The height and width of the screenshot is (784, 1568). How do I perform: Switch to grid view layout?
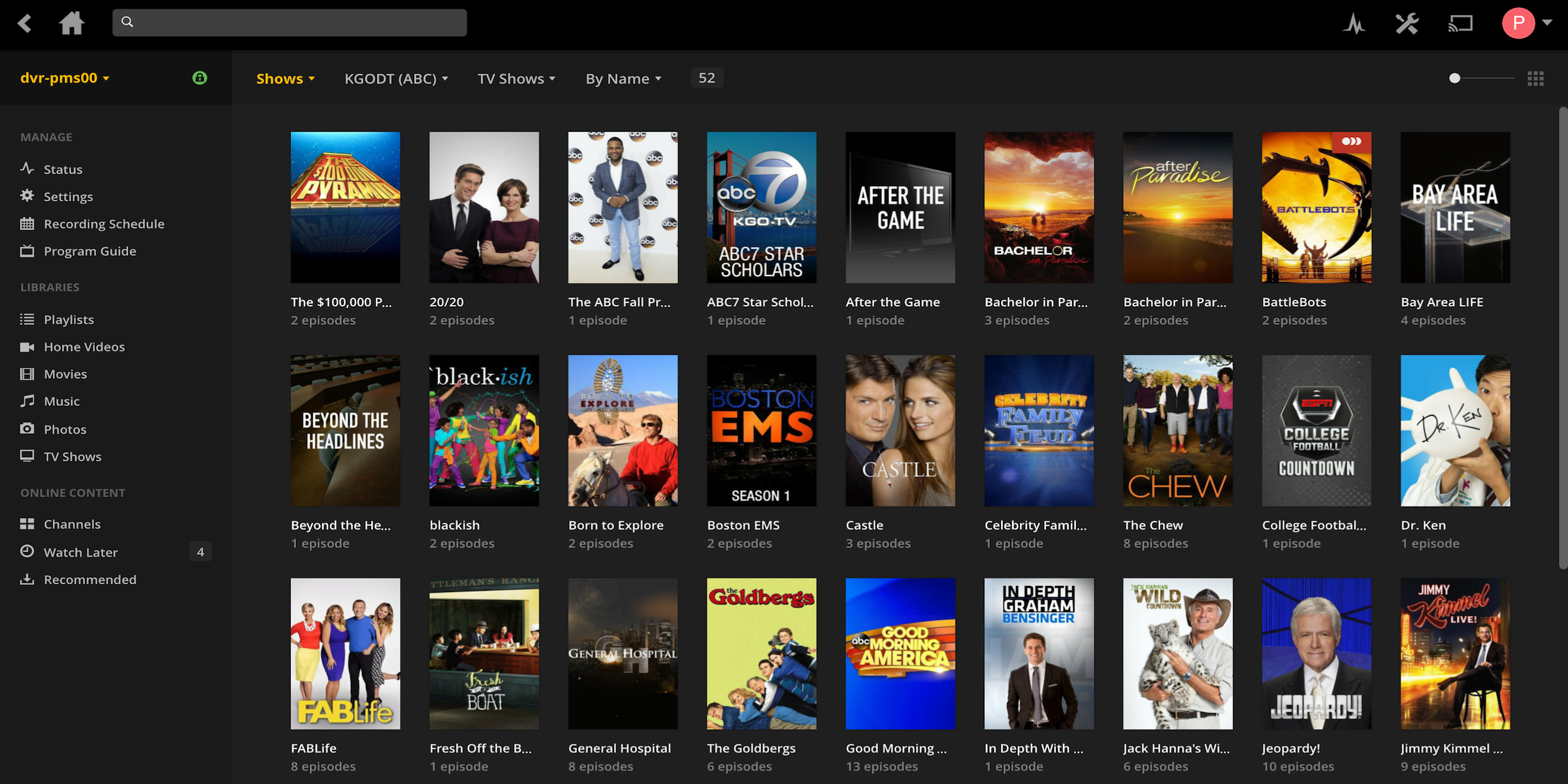(1535, 78)
